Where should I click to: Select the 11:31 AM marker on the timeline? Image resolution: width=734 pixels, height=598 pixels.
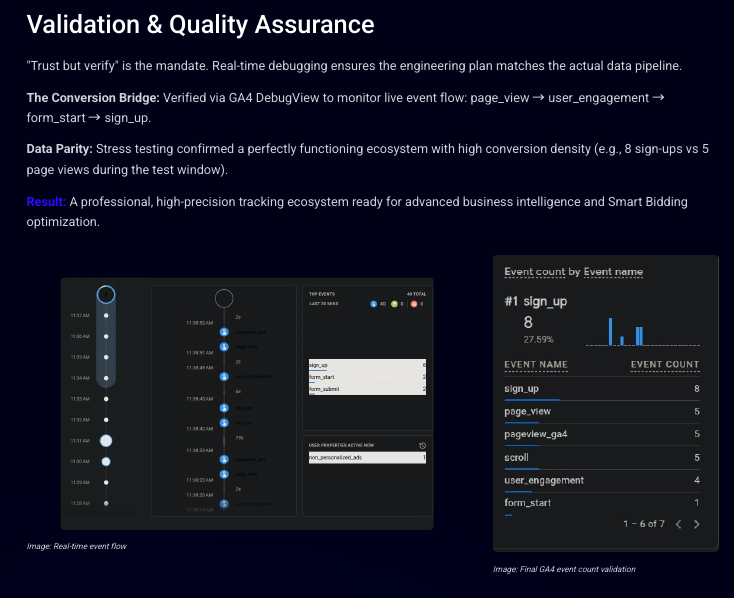tap(106, 440)
